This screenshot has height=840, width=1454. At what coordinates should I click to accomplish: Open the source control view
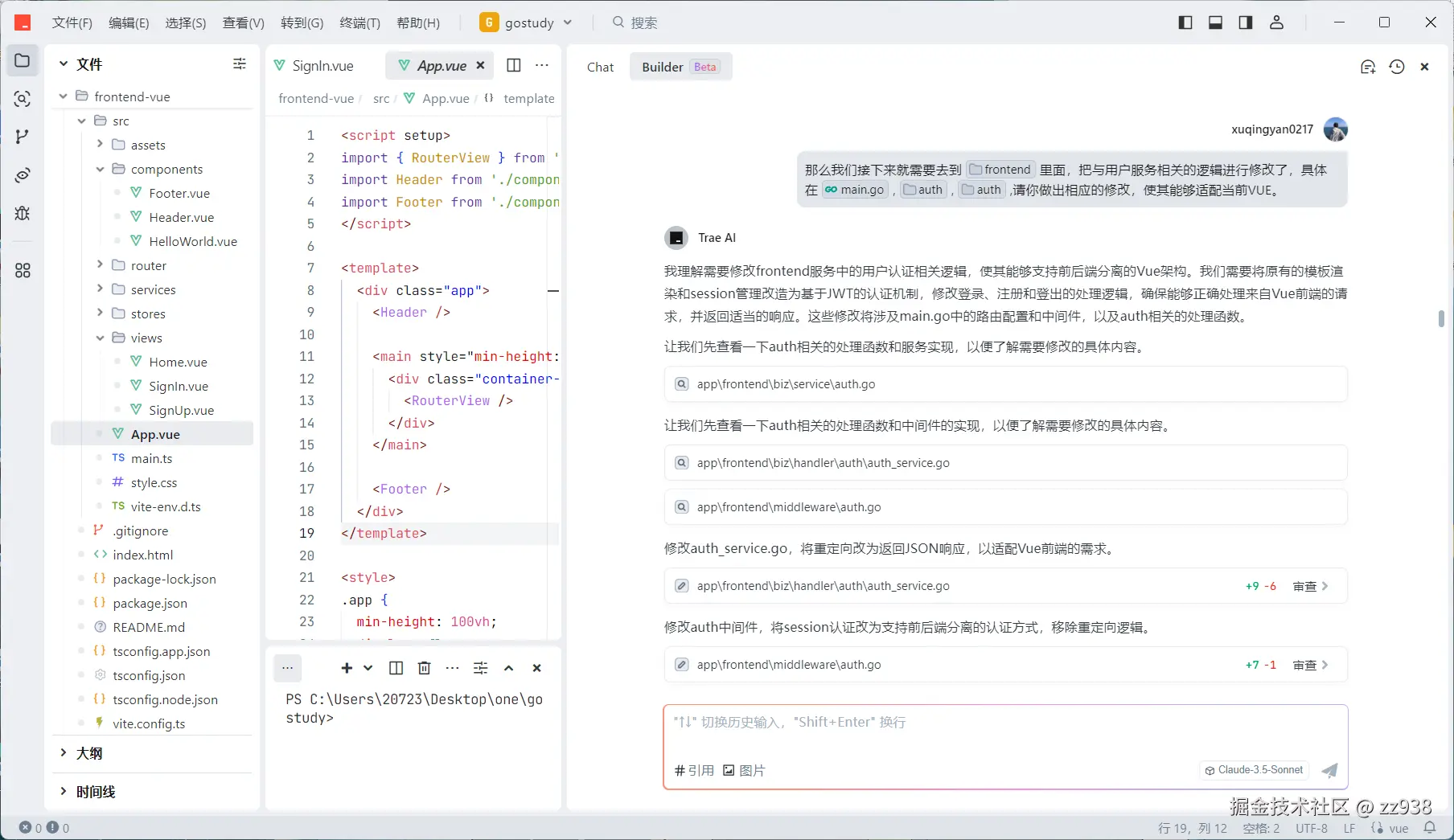point(23,137)
